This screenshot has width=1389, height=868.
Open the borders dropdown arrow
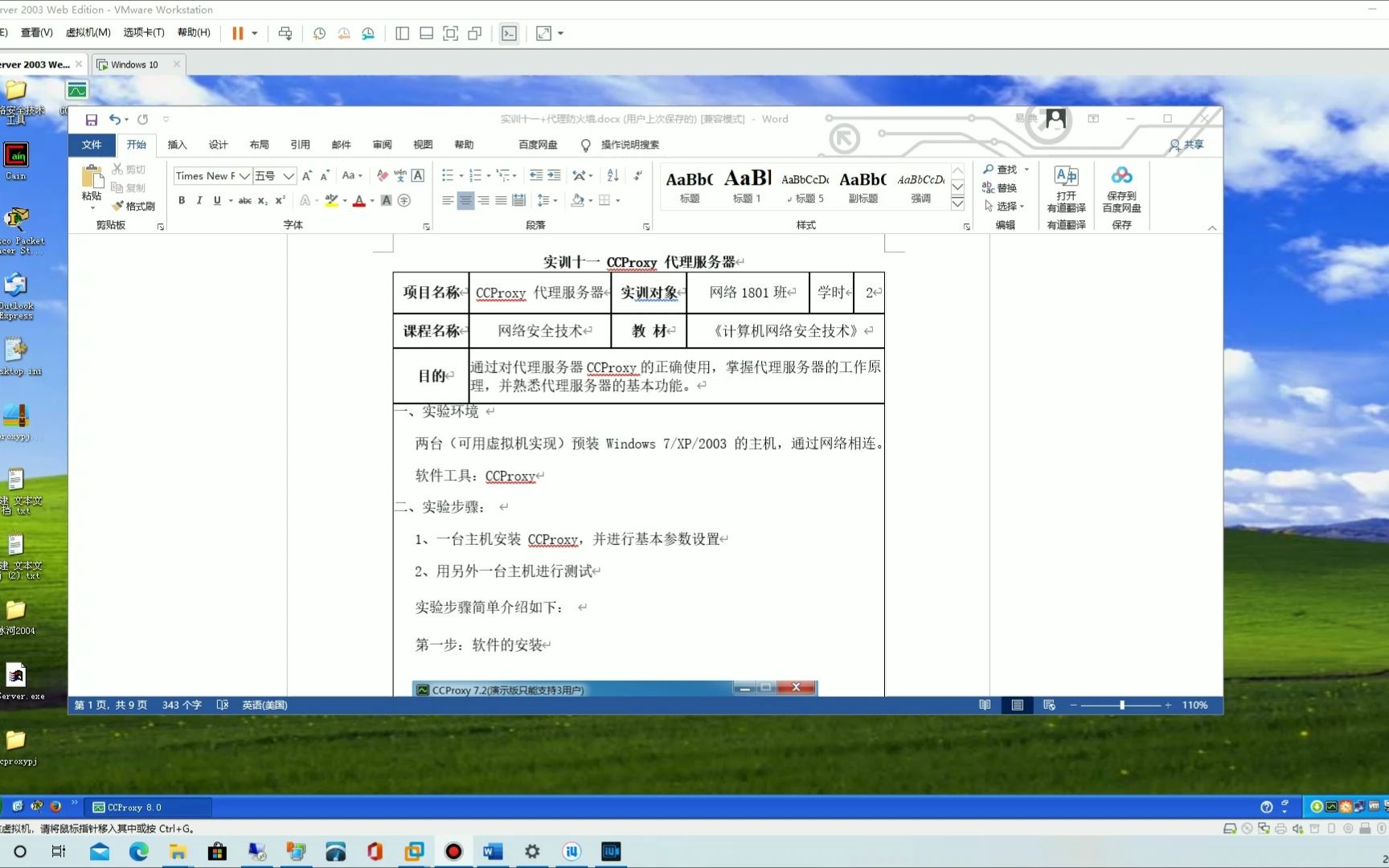coord(617,201)
